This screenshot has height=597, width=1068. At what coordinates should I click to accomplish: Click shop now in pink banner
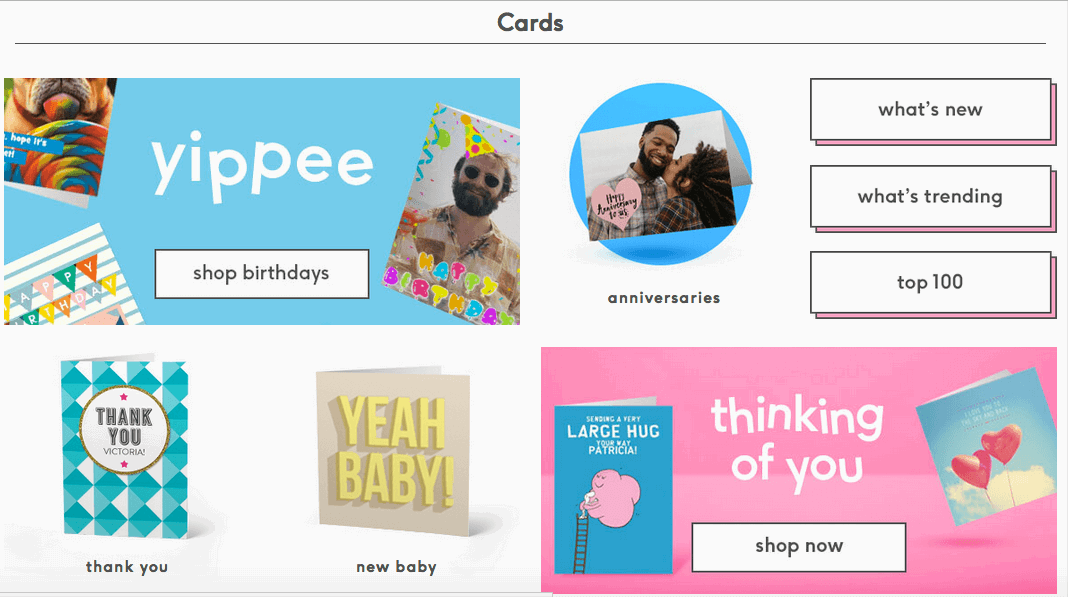(799, 547)
